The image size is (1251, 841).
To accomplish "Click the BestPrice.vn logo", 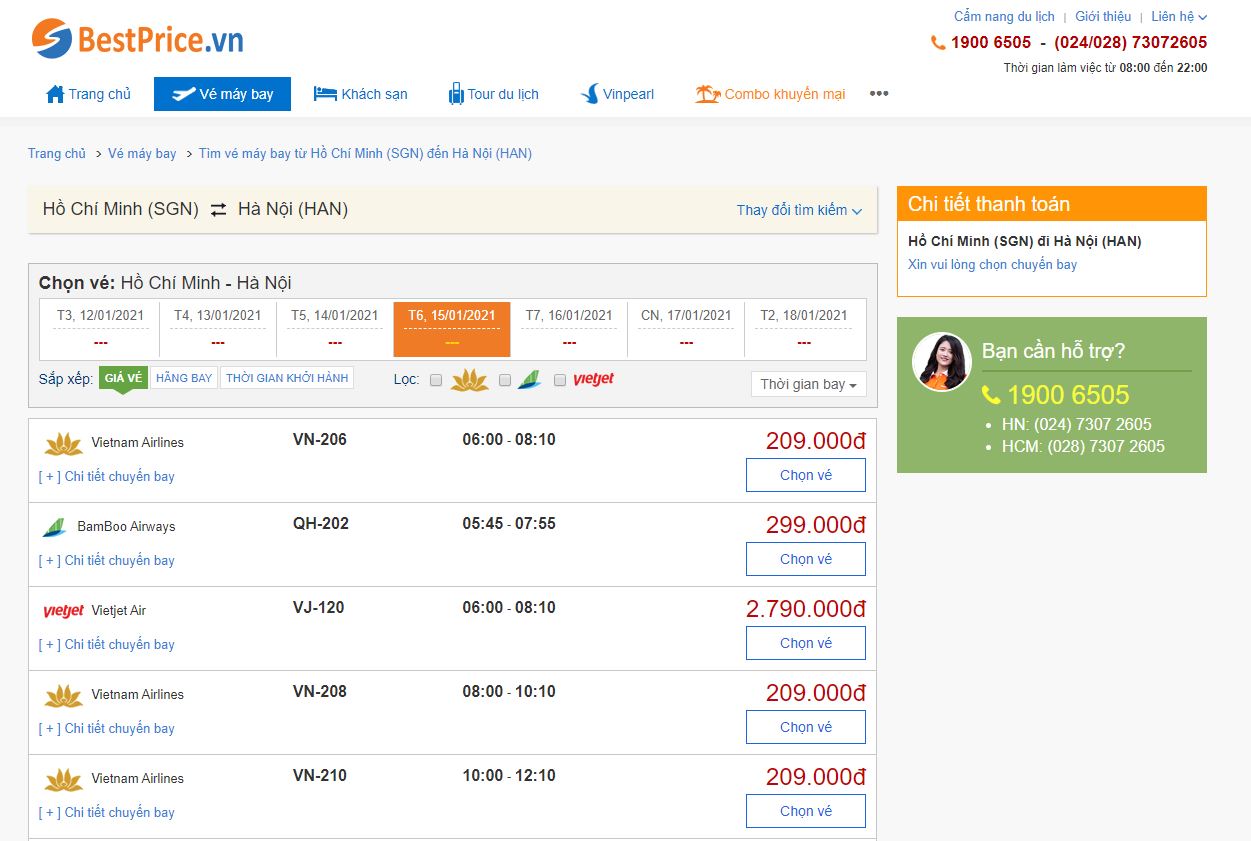I will pos(137,39).
